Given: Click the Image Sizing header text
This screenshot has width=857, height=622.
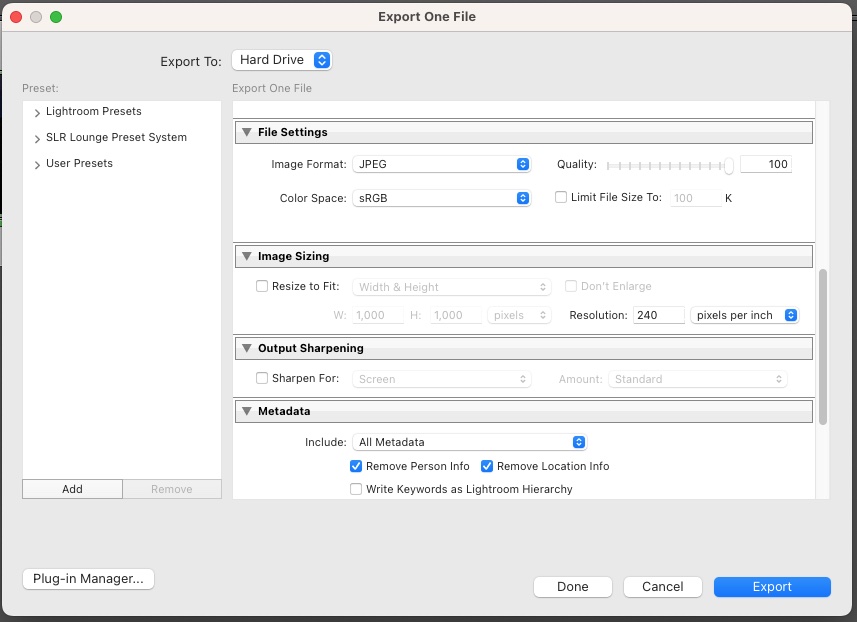Looking at the screenshot, I should tap(294, 256).
